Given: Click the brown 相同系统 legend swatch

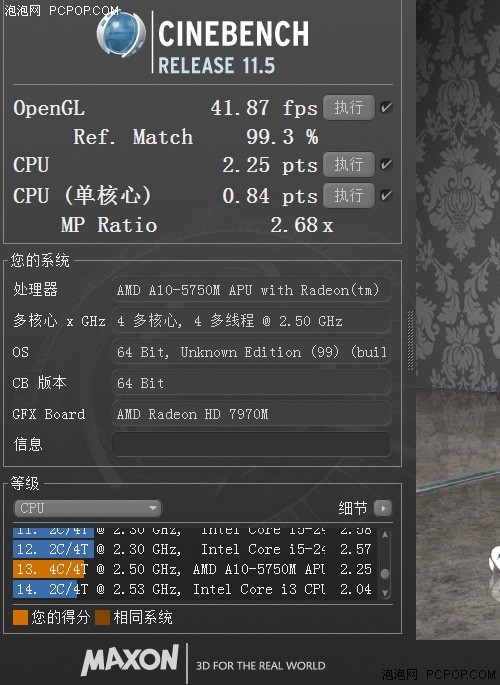Looking at the screenshot, I should [102, 617].
